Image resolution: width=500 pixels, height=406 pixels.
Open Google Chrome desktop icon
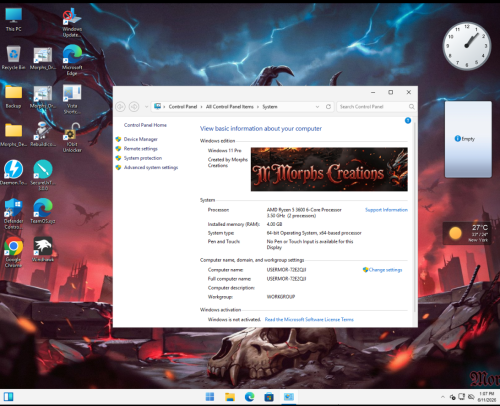click(13, 252)
